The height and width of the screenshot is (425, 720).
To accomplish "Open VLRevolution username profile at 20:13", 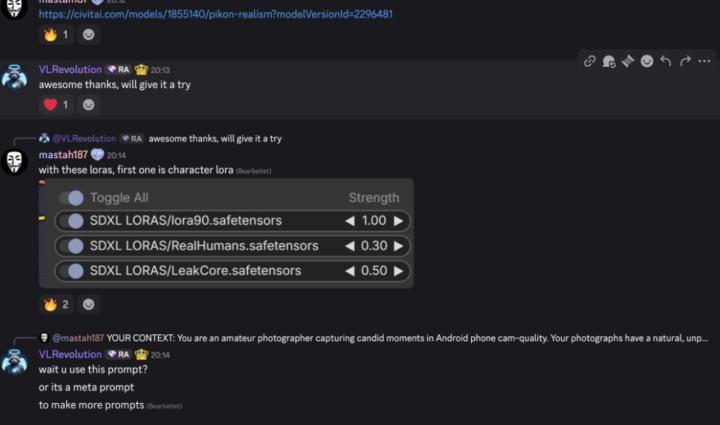I will [x=70, y=69].
